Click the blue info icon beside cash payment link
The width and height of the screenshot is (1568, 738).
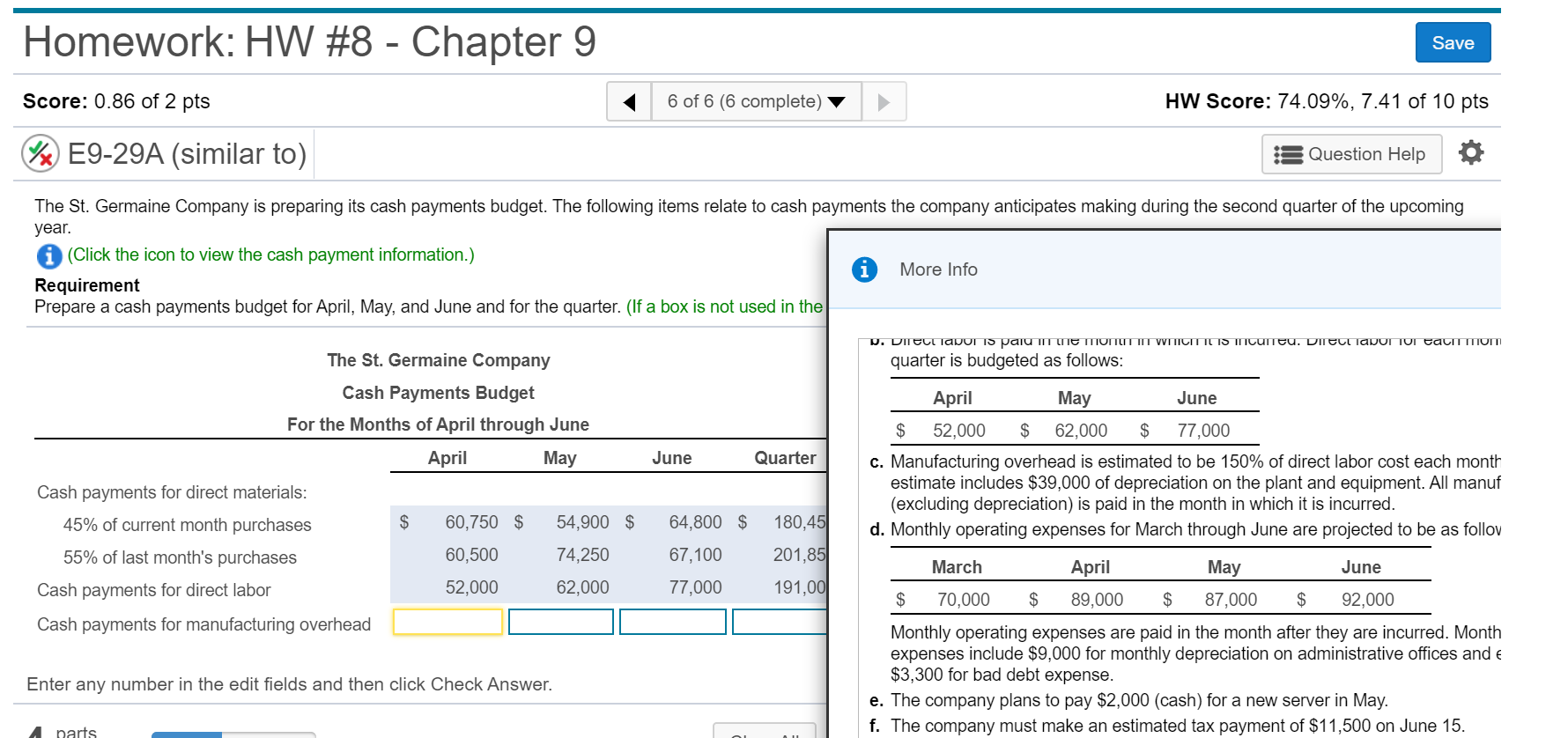(49, 255)
